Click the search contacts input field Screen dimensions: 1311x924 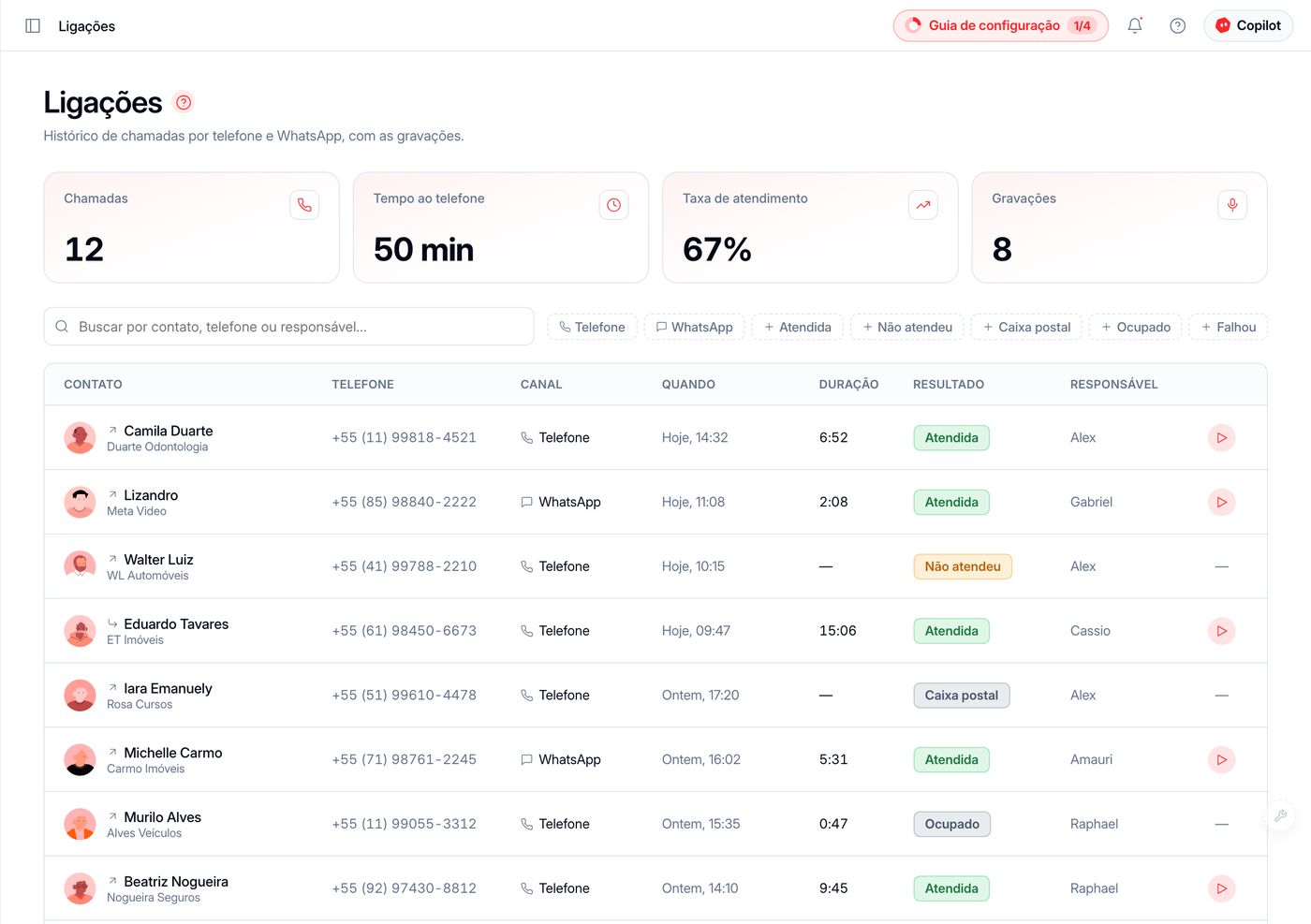pyautogui.click(x=288, y=327)
